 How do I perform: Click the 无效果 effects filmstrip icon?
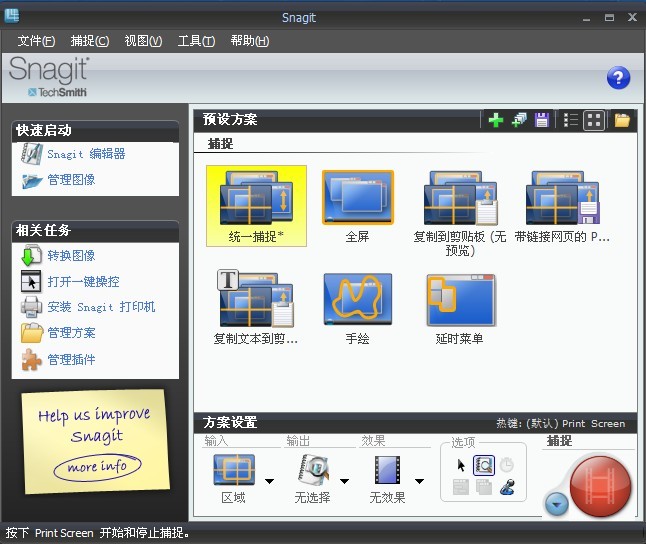[387, 470]
